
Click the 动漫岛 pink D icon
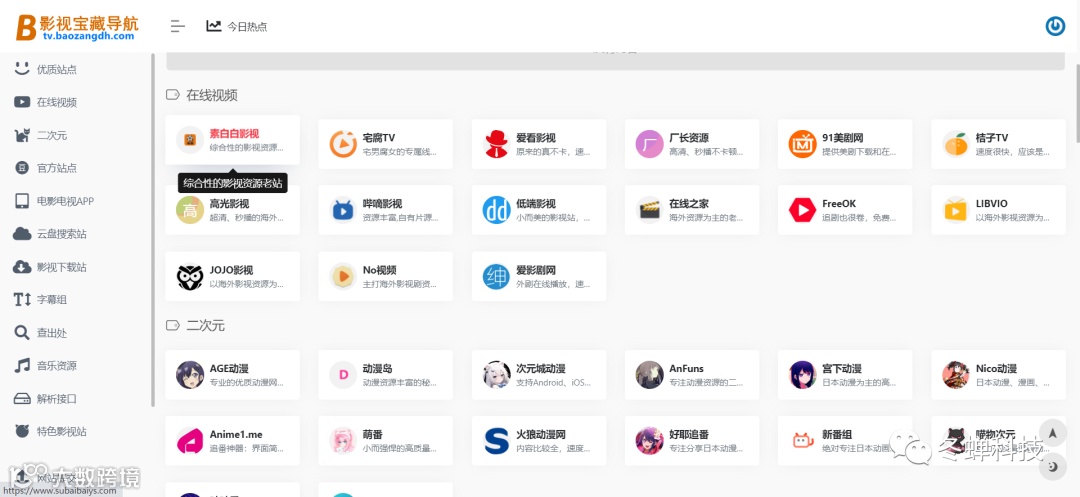[x=342, y=374]
